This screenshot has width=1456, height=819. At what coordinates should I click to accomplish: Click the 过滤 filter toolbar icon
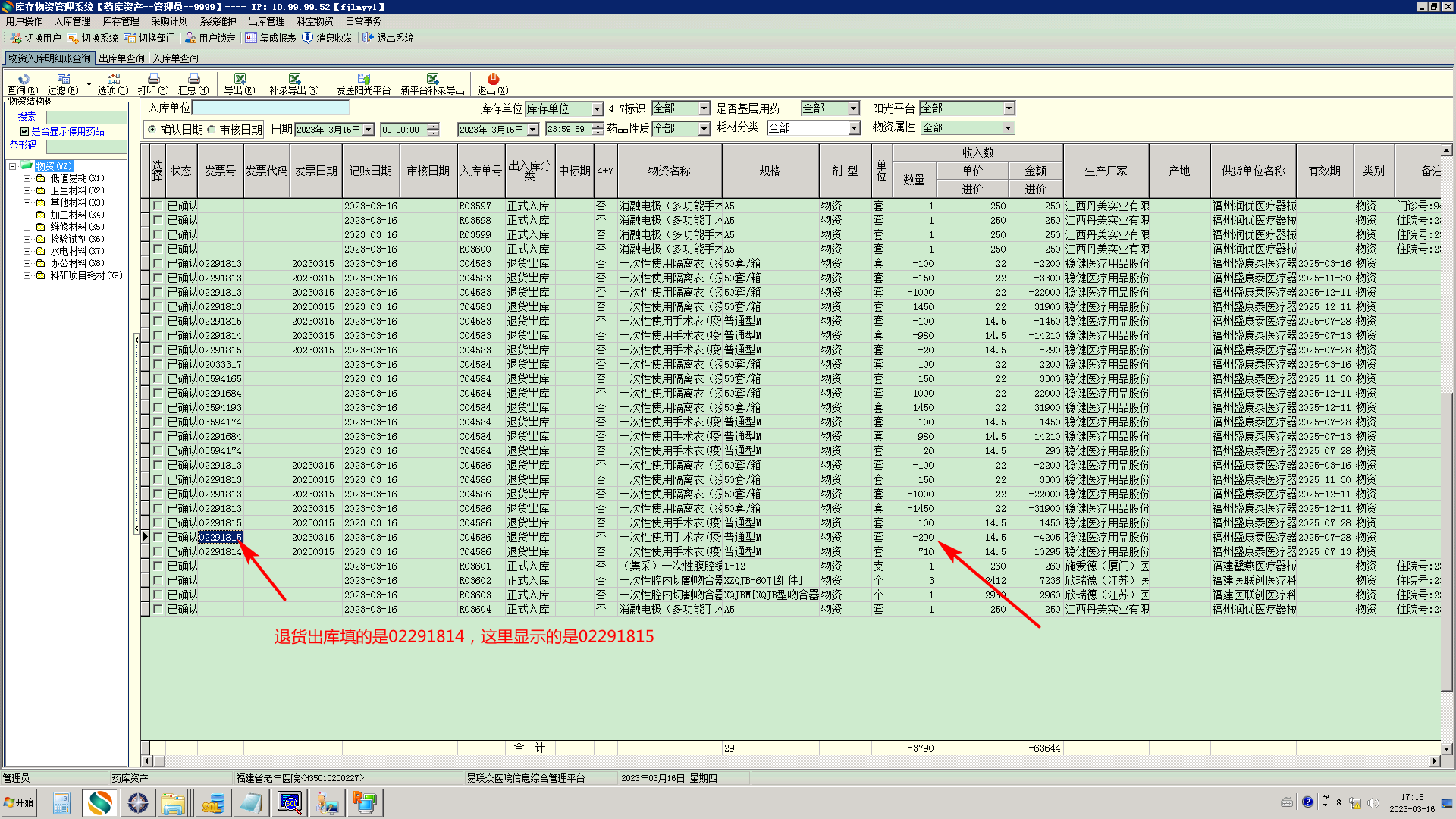click(63, 80)
